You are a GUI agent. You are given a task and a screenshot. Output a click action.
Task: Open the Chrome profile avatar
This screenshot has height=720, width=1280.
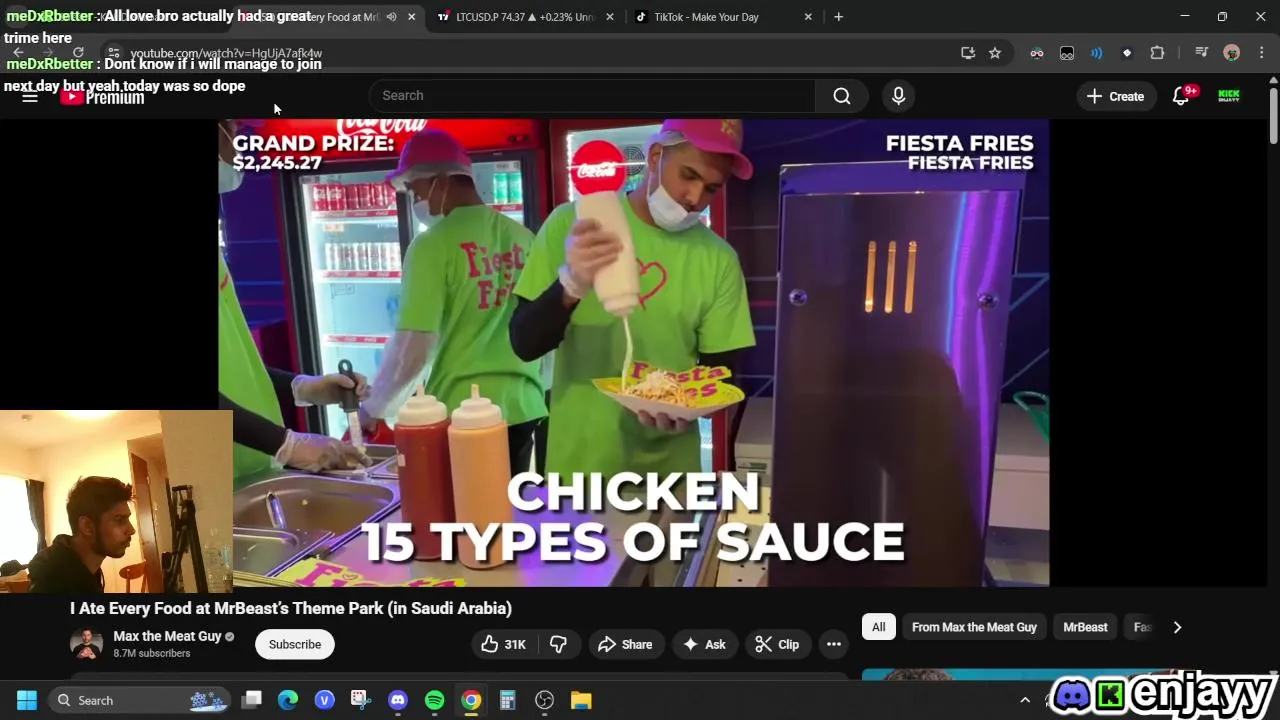tap(1232, 53)
